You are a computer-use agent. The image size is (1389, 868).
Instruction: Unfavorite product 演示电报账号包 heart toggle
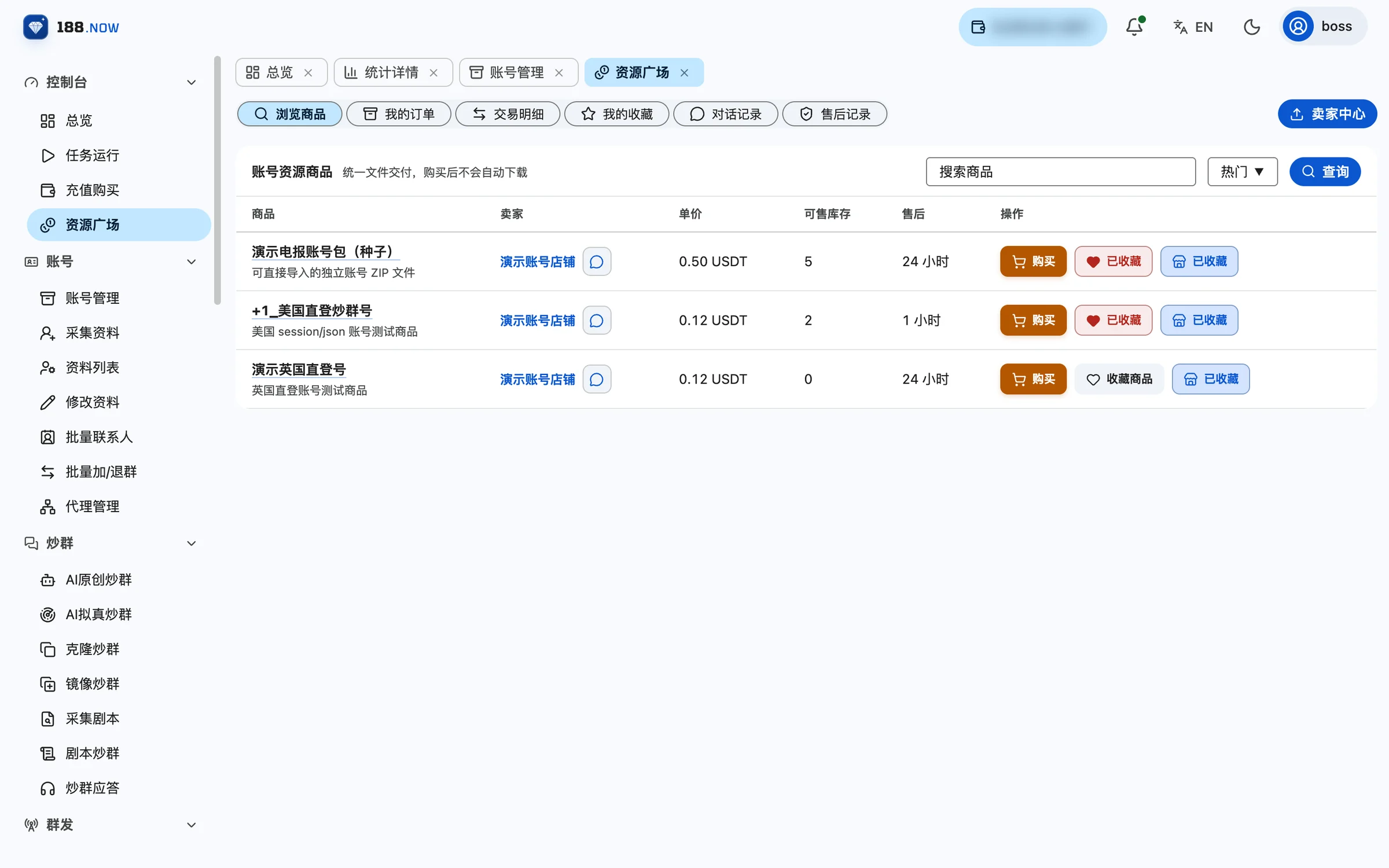click(1114, 262)
